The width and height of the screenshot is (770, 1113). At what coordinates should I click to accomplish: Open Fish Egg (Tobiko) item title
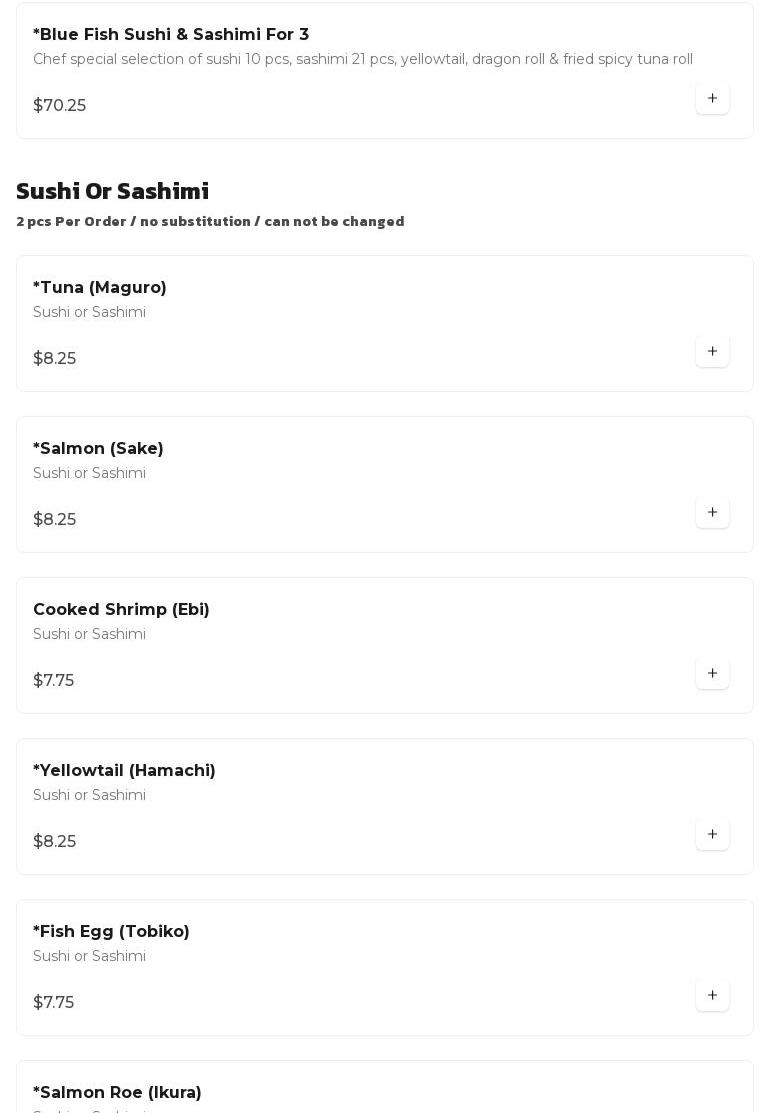pyautogui.click(x=111, y=932)
